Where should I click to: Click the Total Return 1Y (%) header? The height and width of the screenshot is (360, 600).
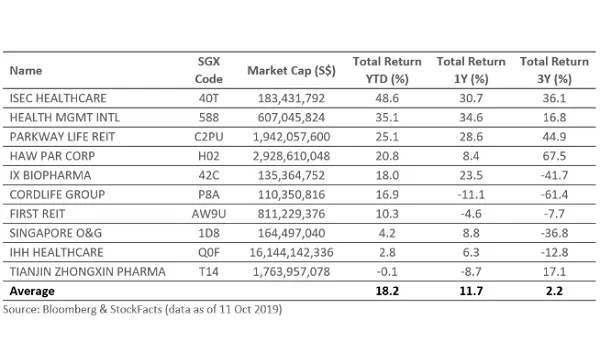tap(471, 70)
